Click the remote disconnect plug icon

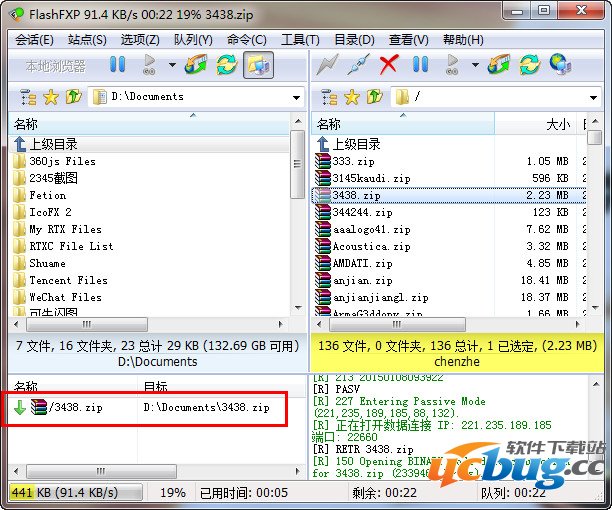tap(357, 66)
